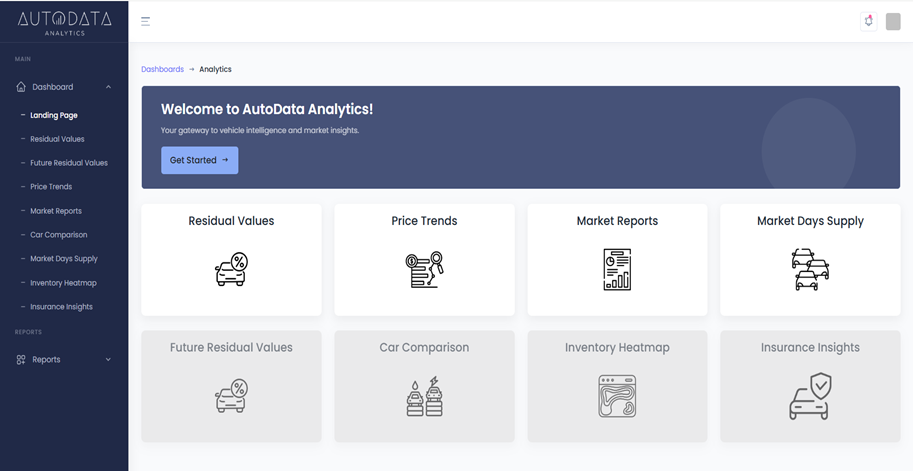This screenshot has height=471, width=913.
Task: Go to Future Residual Values in sidebar
Action: click(68, 163)
